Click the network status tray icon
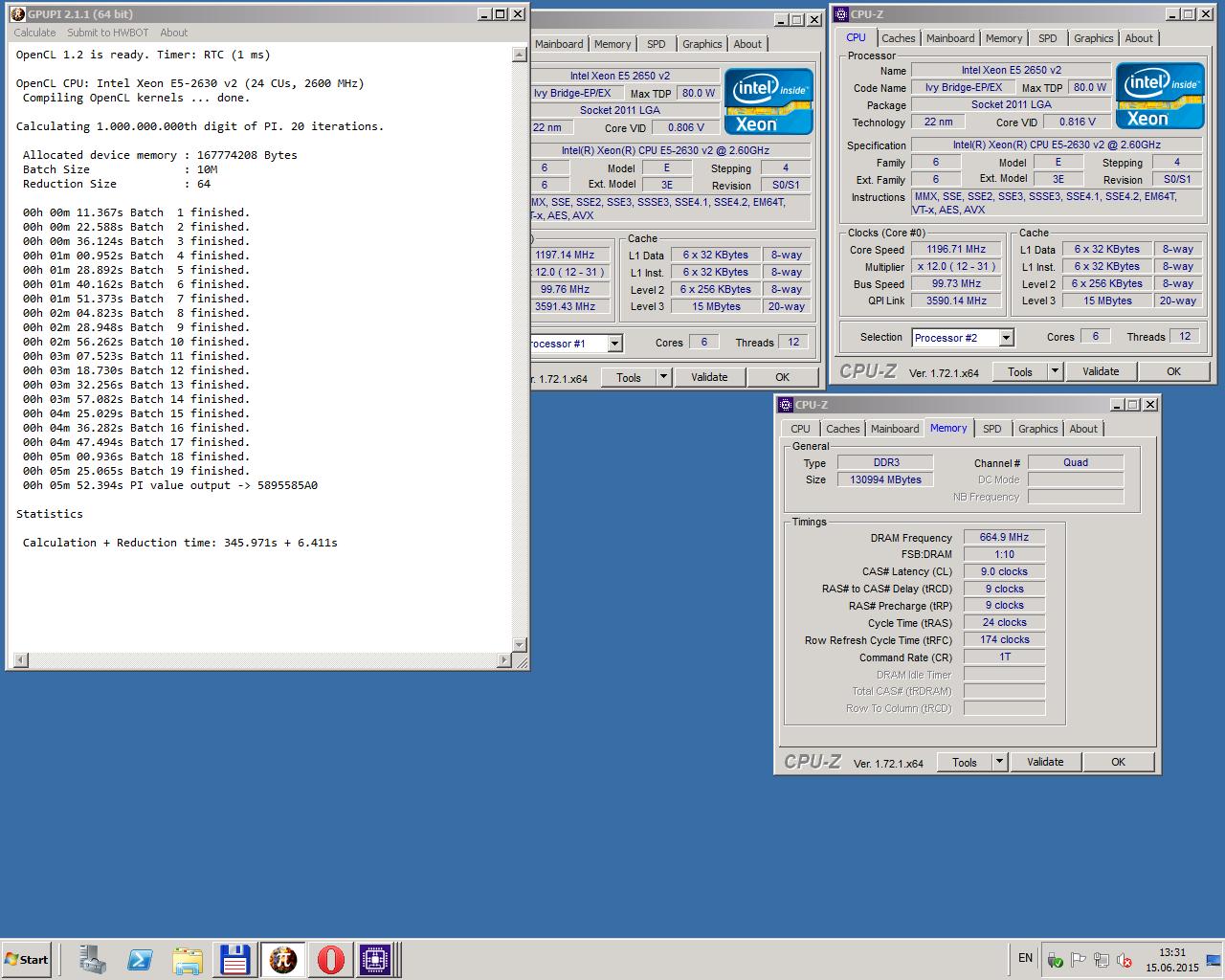 pos(1102,960)
